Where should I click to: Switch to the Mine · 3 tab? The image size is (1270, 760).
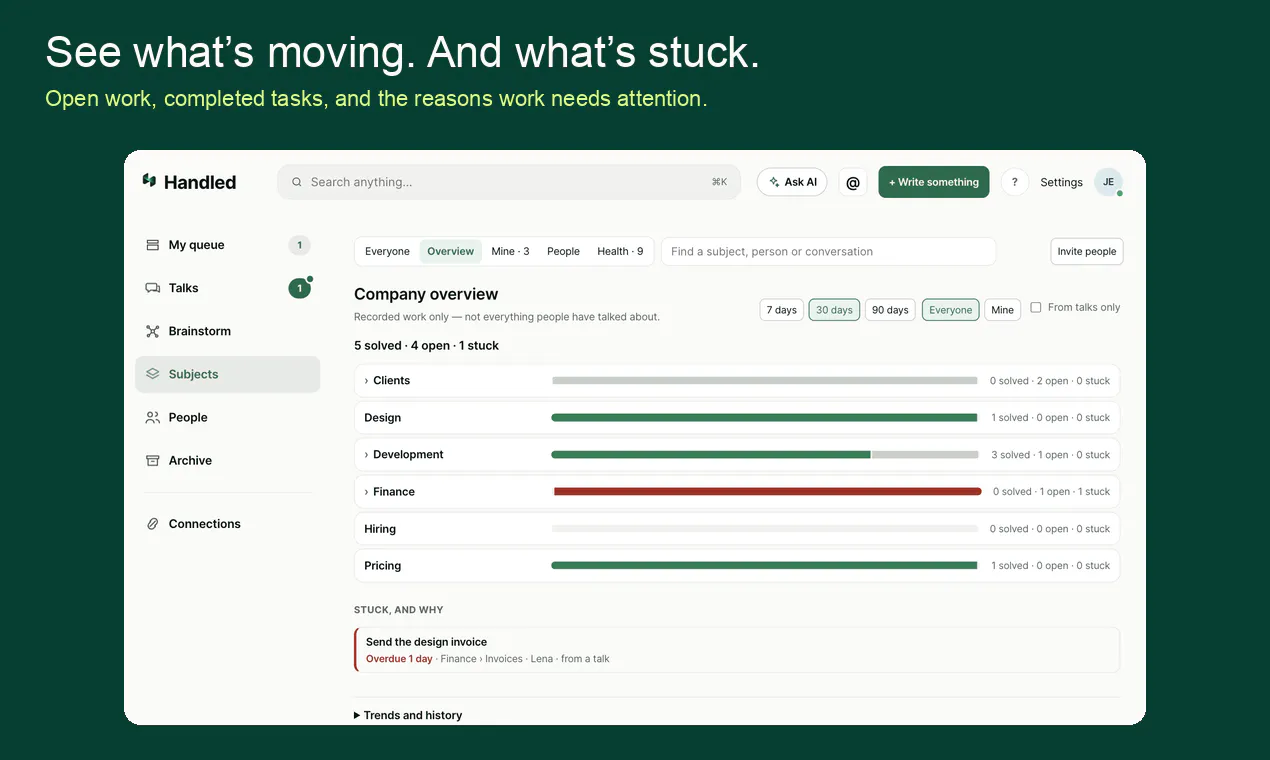point(510,251)
